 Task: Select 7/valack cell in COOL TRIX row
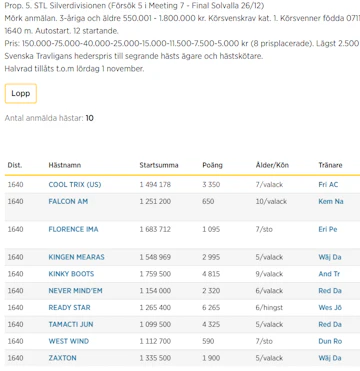point(269,185)
